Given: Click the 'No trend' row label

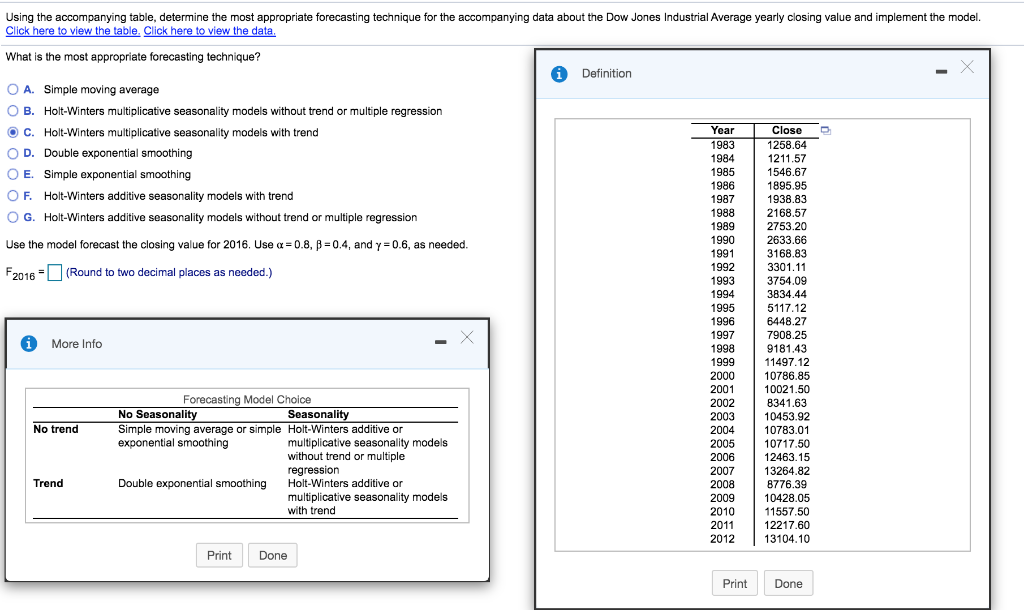Looking at the screenshot, I should [56, 429].
